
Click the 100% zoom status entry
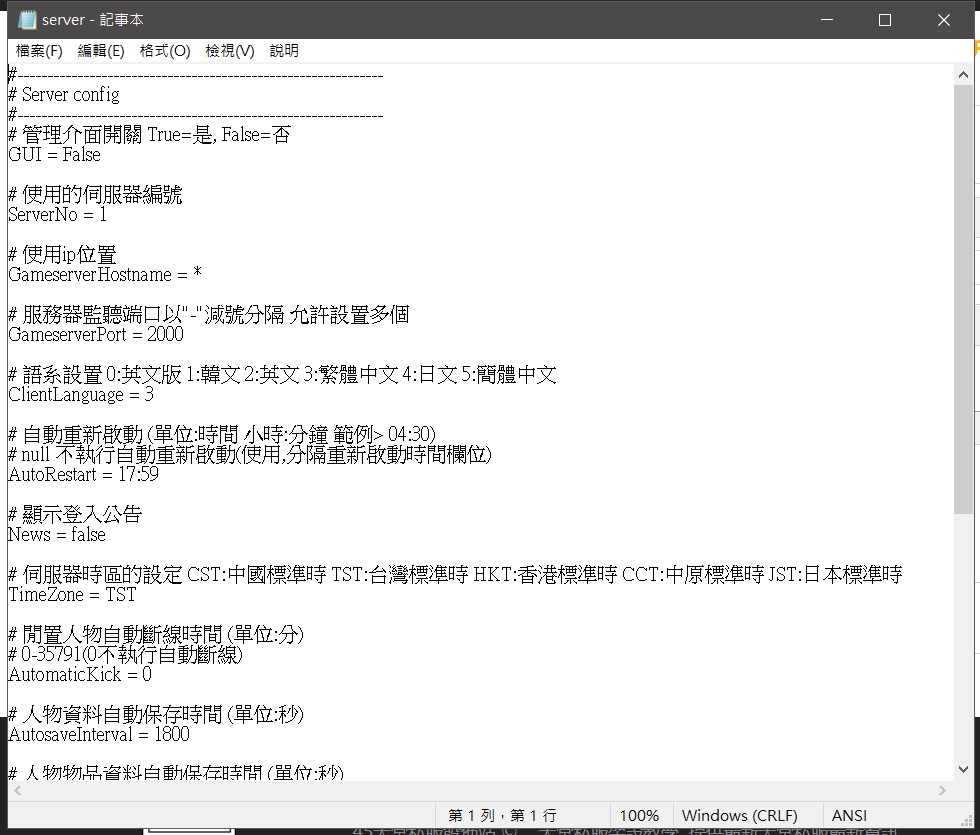(639, 816)
